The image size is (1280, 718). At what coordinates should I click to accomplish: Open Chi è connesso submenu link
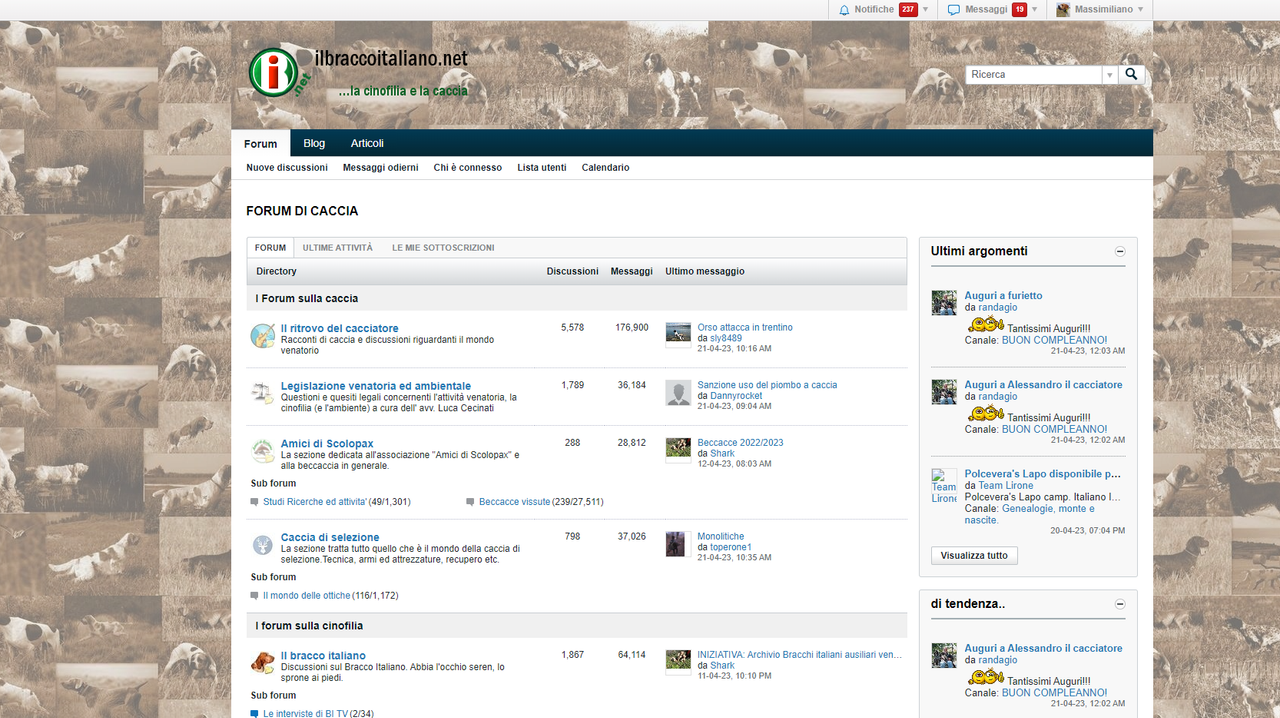(x=468, y=168)
